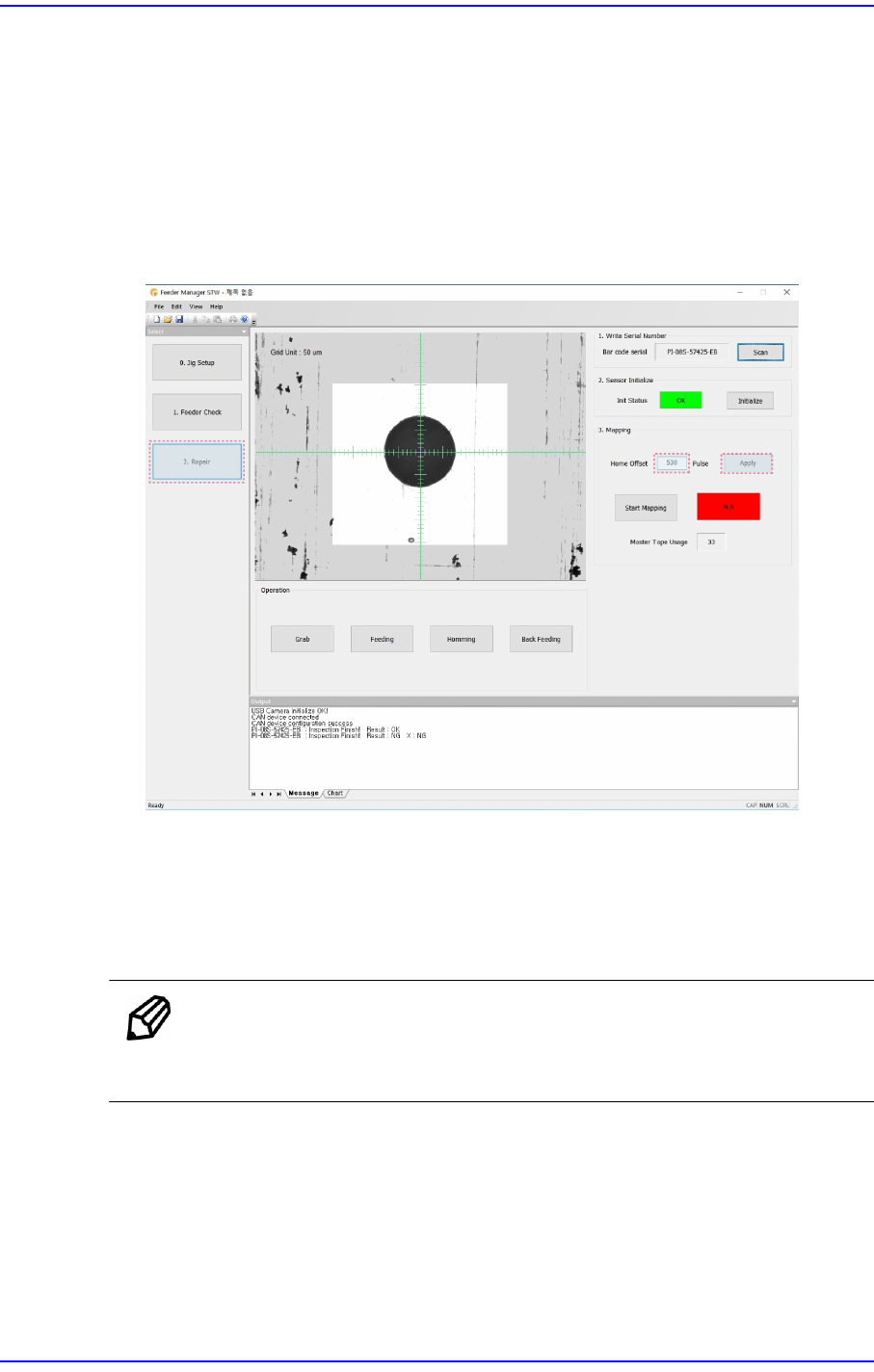The height and width of the screenshot is (1372, 874).
Task: Click the Start Mapping button
Action: coord(646,508)
